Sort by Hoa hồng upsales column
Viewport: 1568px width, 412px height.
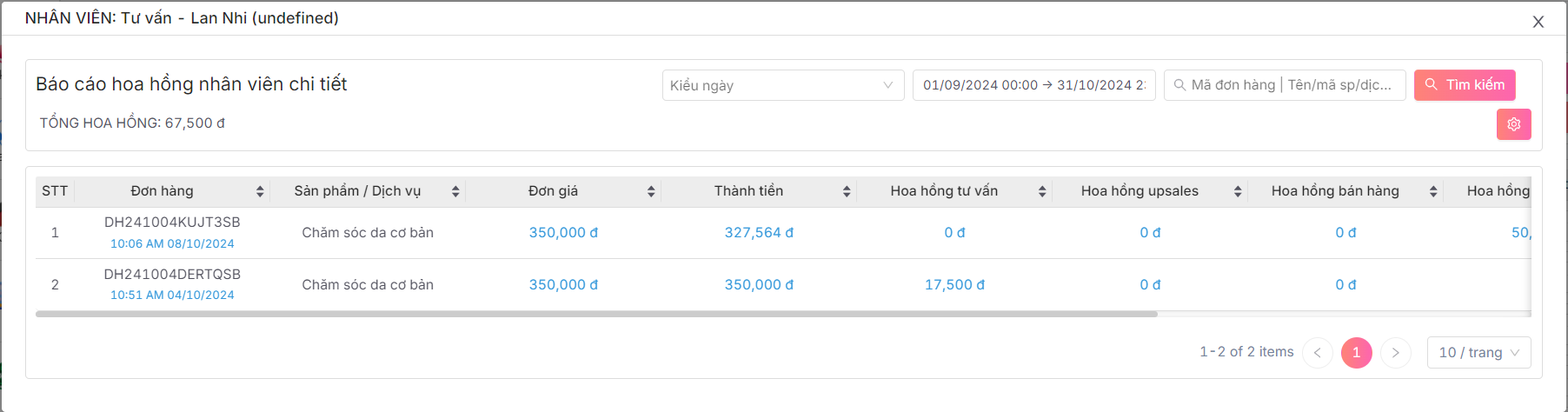(1237, 191)
